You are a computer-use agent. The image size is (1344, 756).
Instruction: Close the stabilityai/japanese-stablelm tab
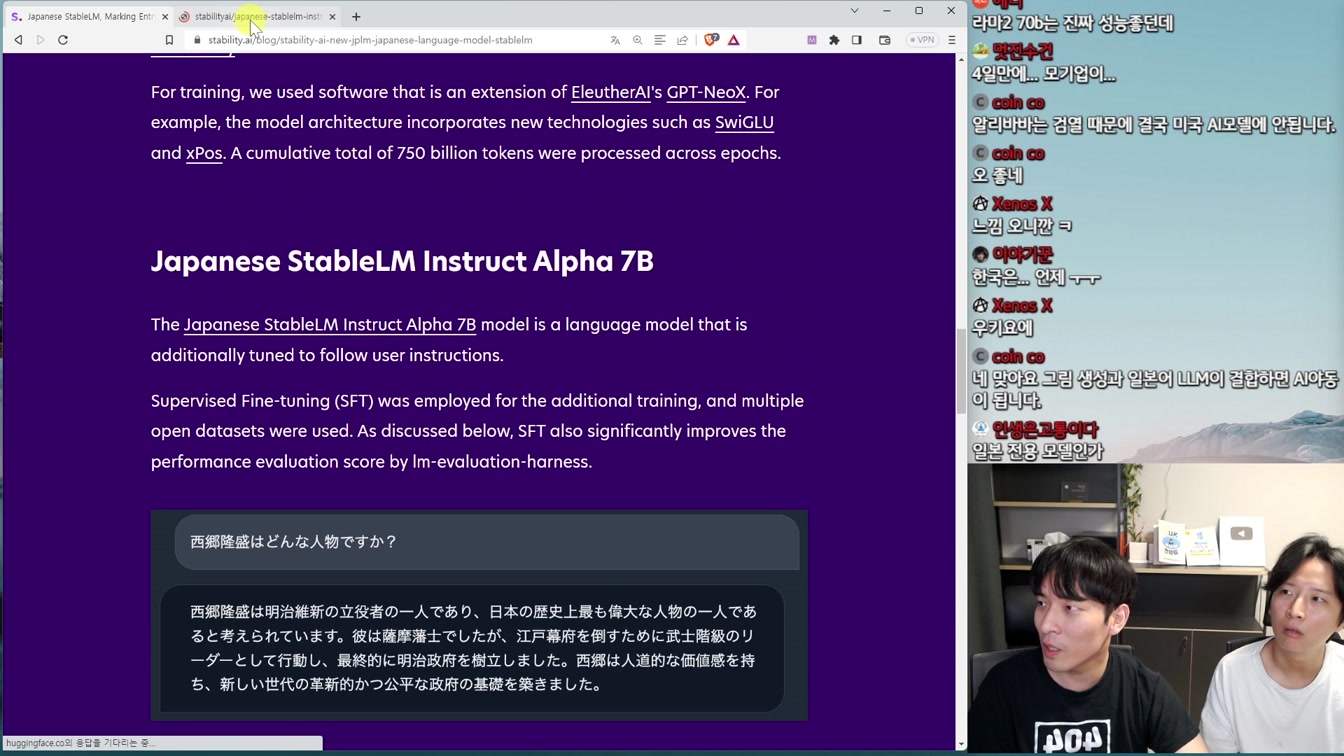coord(332,17)
